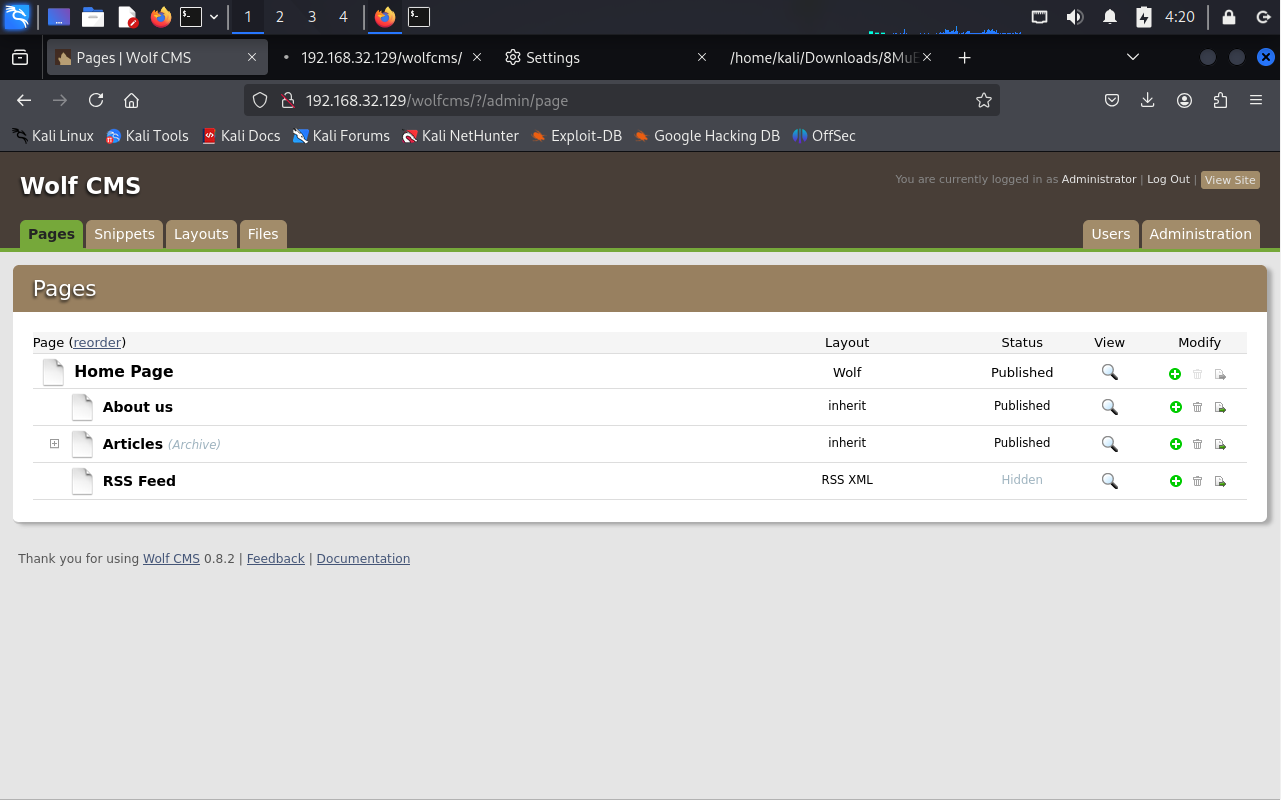The height and width of the screenshot is (800, 1281).
Task: Add child page under RSS Feed
Action: coord(1175,481)
